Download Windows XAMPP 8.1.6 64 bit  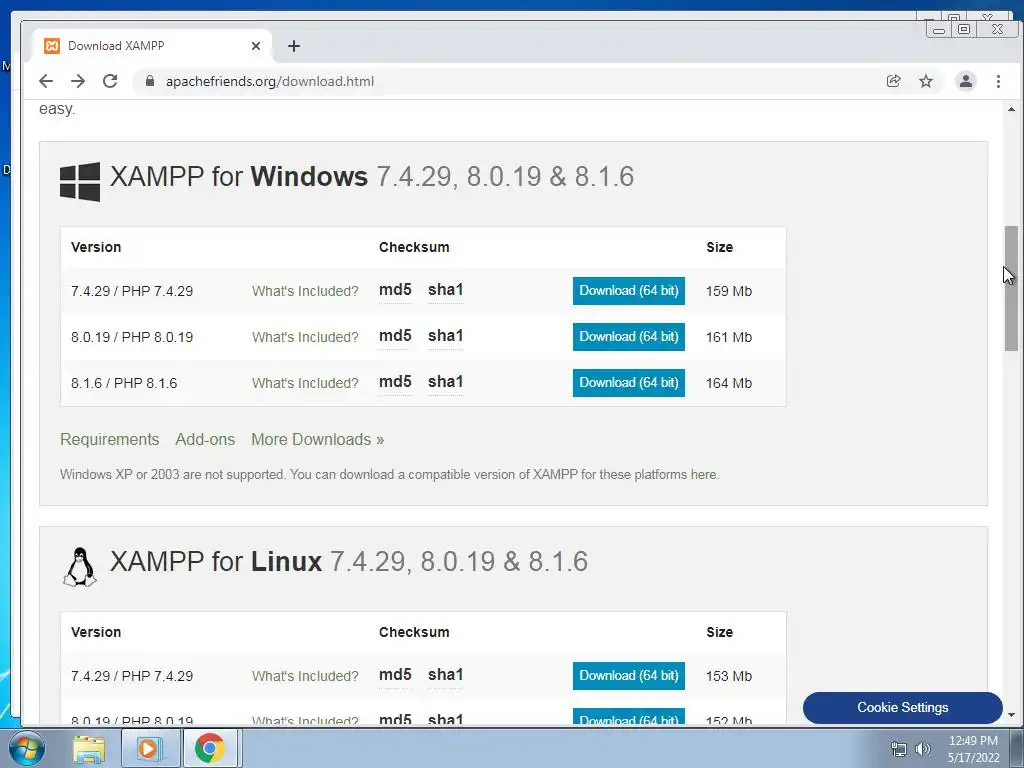click(628, 383)
